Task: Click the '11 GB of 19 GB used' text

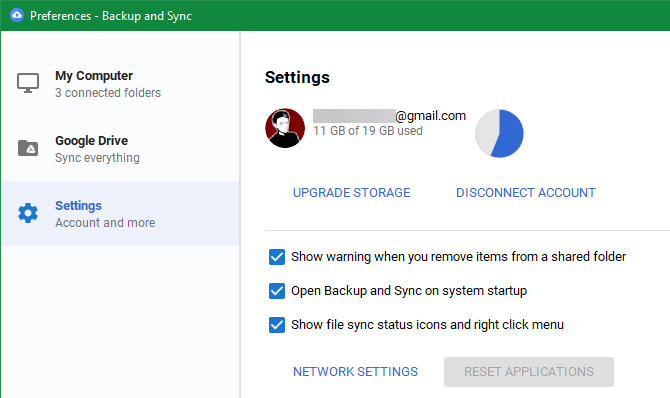Action: click(368, 131)
